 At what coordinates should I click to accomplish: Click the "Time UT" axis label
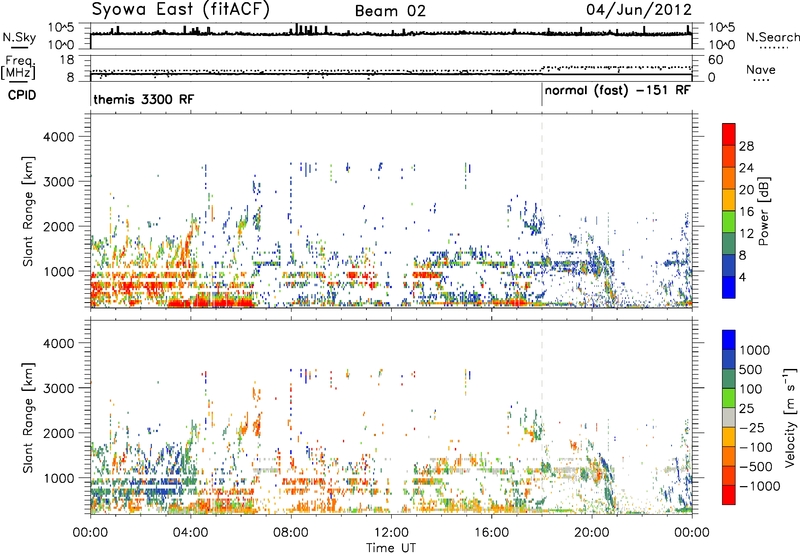pyautogui.click(x=391, y=548)
